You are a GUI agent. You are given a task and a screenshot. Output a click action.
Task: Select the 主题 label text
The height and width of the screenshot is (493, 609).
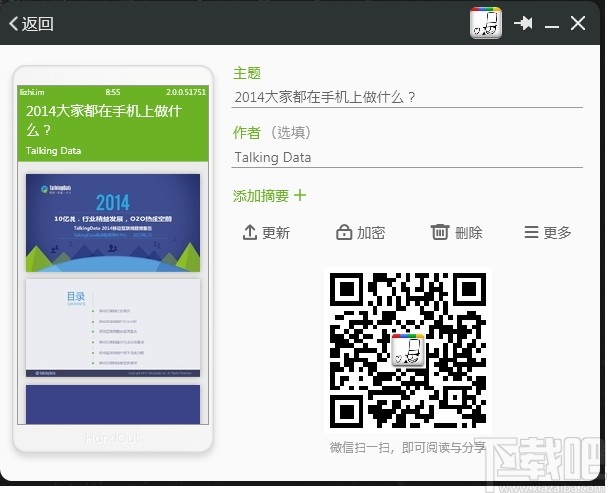[247, 73]
